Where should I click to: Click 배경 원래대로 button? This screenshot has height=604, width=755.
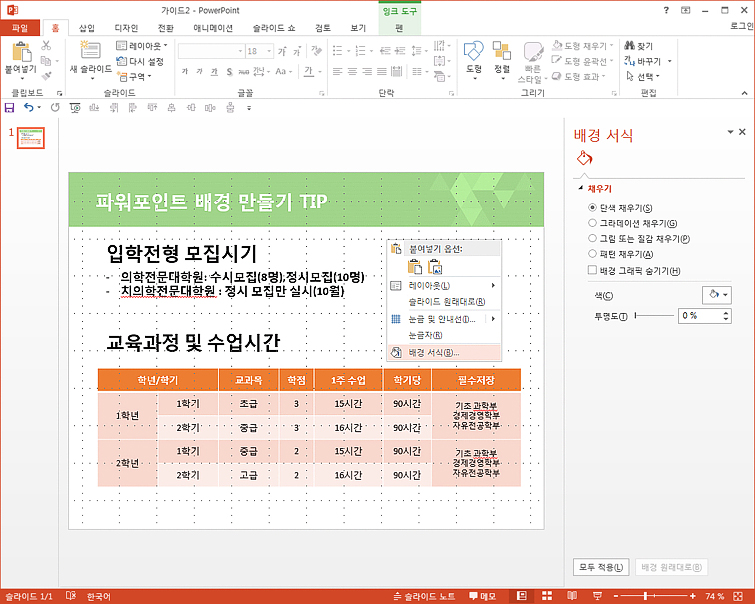click(x=671, y=567)
